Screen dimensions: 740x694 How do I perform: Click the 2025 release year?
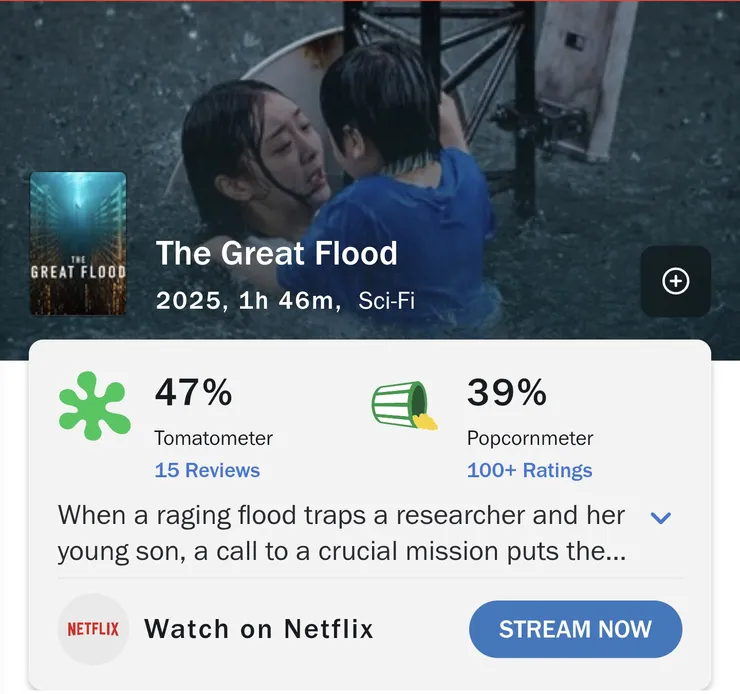point(191,300)
